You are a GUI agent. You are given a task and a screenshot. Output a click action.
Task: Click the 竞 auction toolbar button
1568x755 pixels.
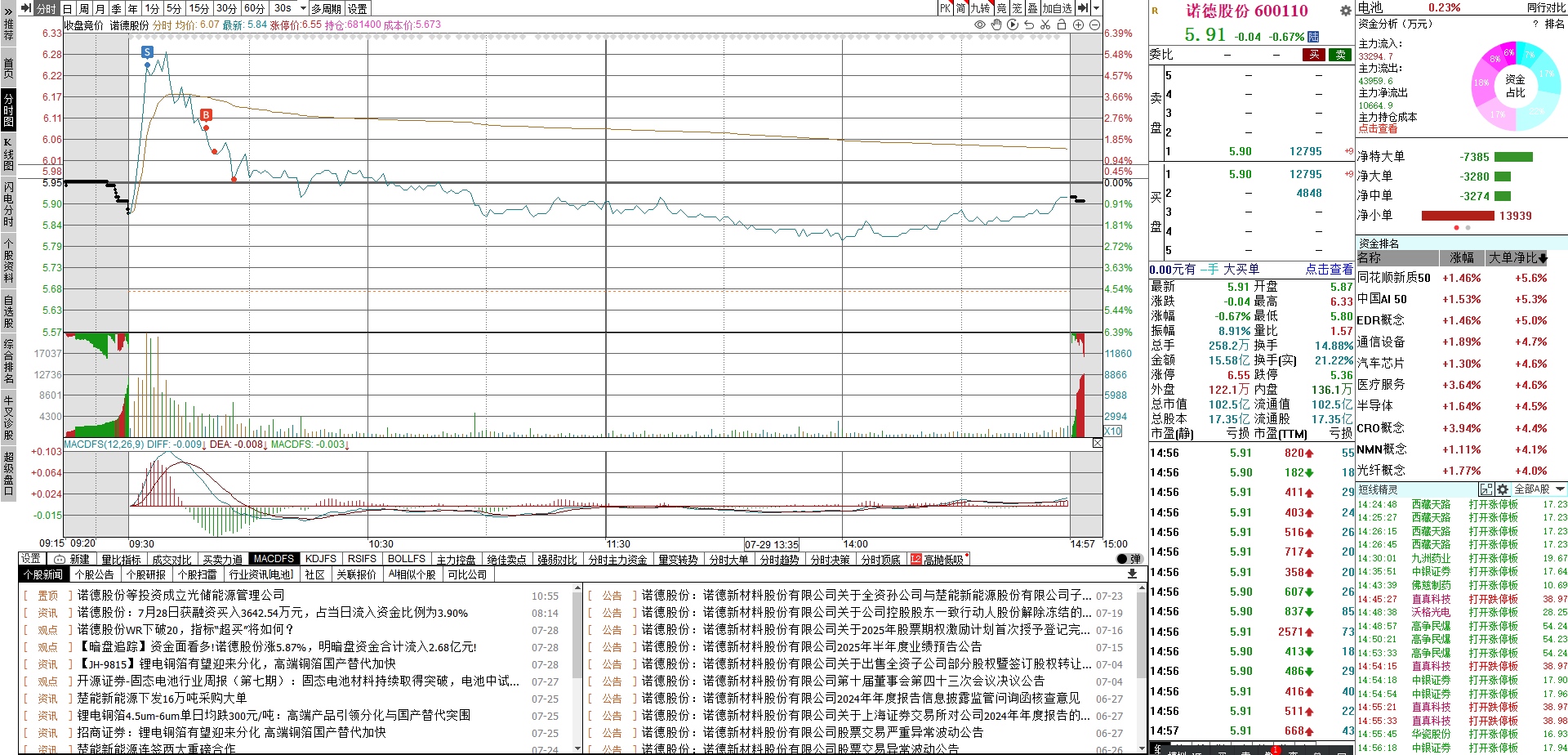pyautogui.click(x=1001, y=8)
